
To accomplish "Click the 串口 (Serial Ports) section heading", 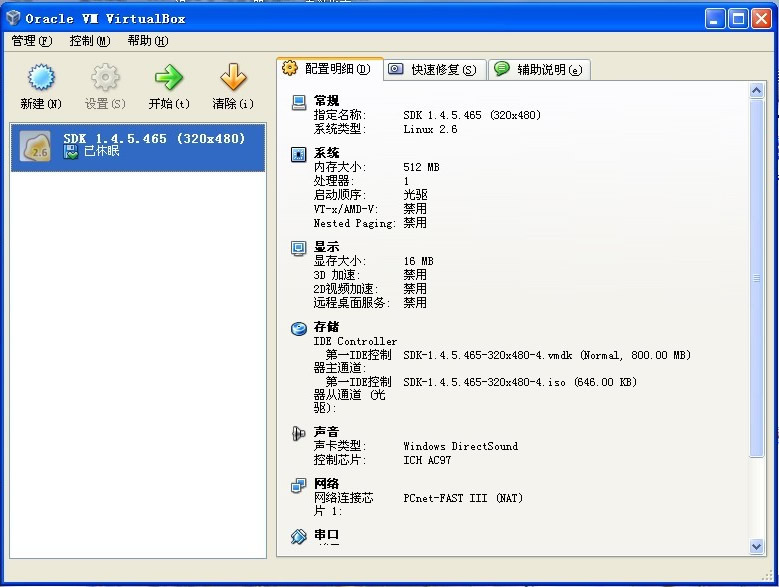I will (x=326, y=536).
